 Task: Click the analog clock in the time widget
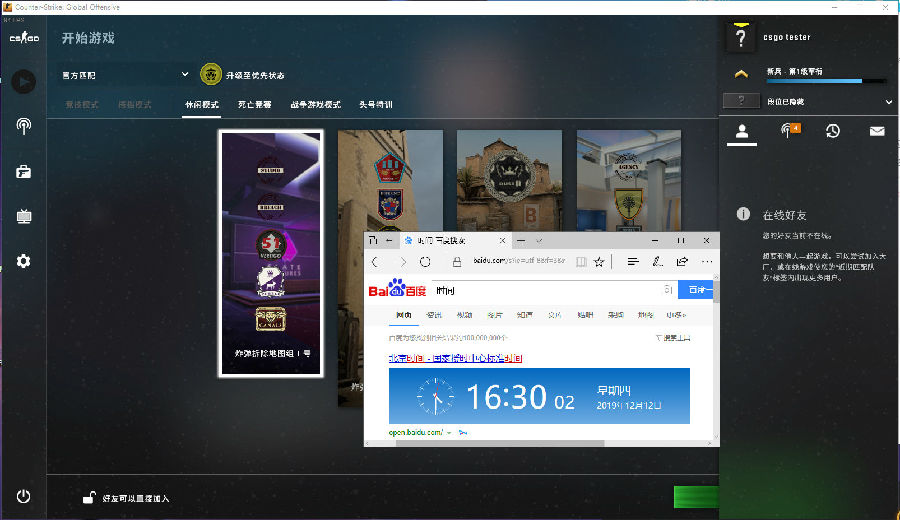point(435,396)
